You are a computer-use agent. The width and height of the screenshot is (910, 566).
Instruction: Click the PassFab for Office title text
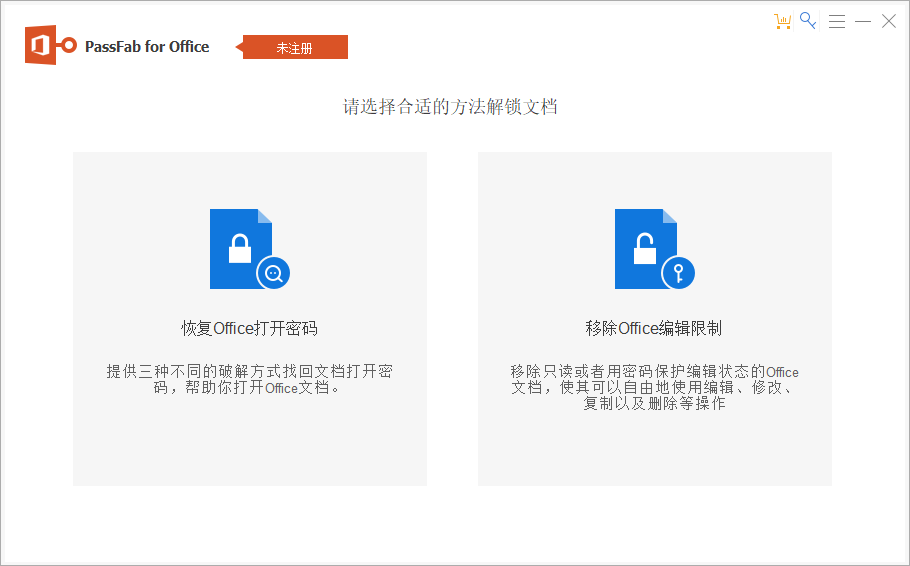(147, 46)
